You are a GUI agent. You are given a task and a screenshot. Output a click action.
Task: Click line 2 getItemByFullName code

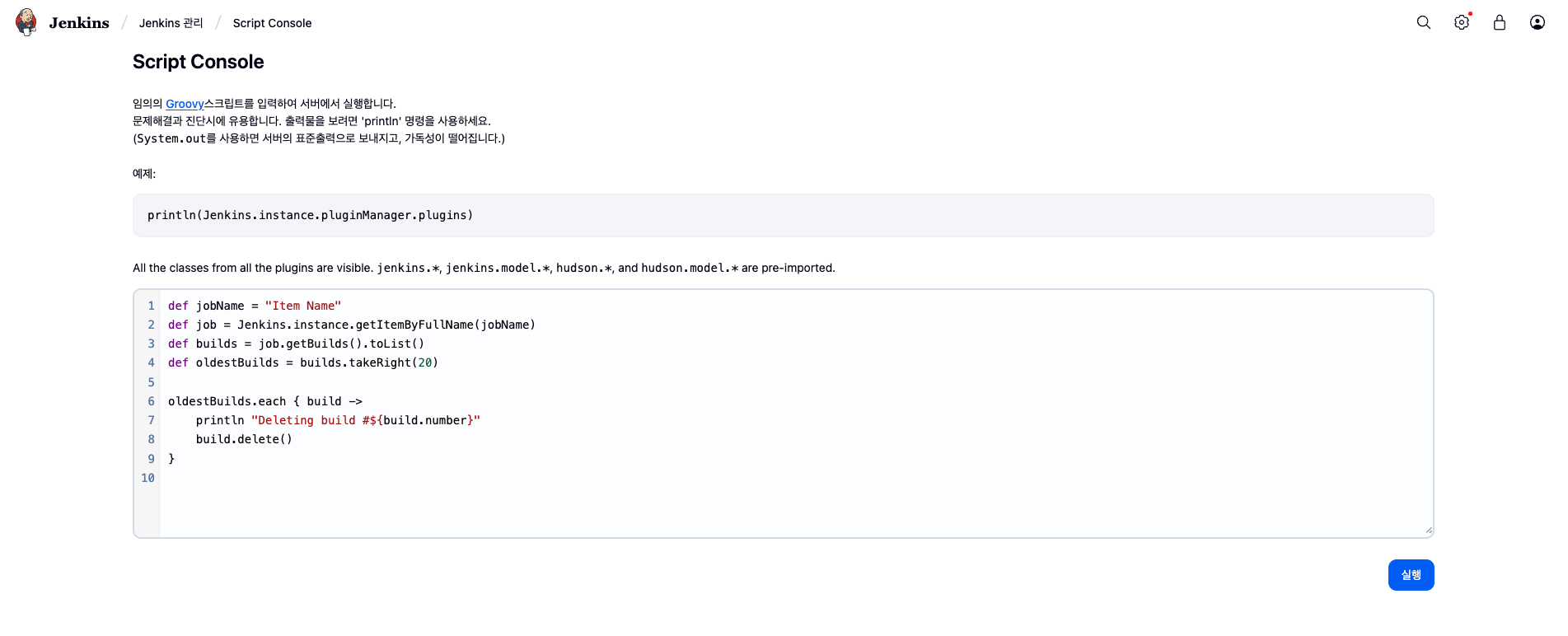(x=352, y=325)
